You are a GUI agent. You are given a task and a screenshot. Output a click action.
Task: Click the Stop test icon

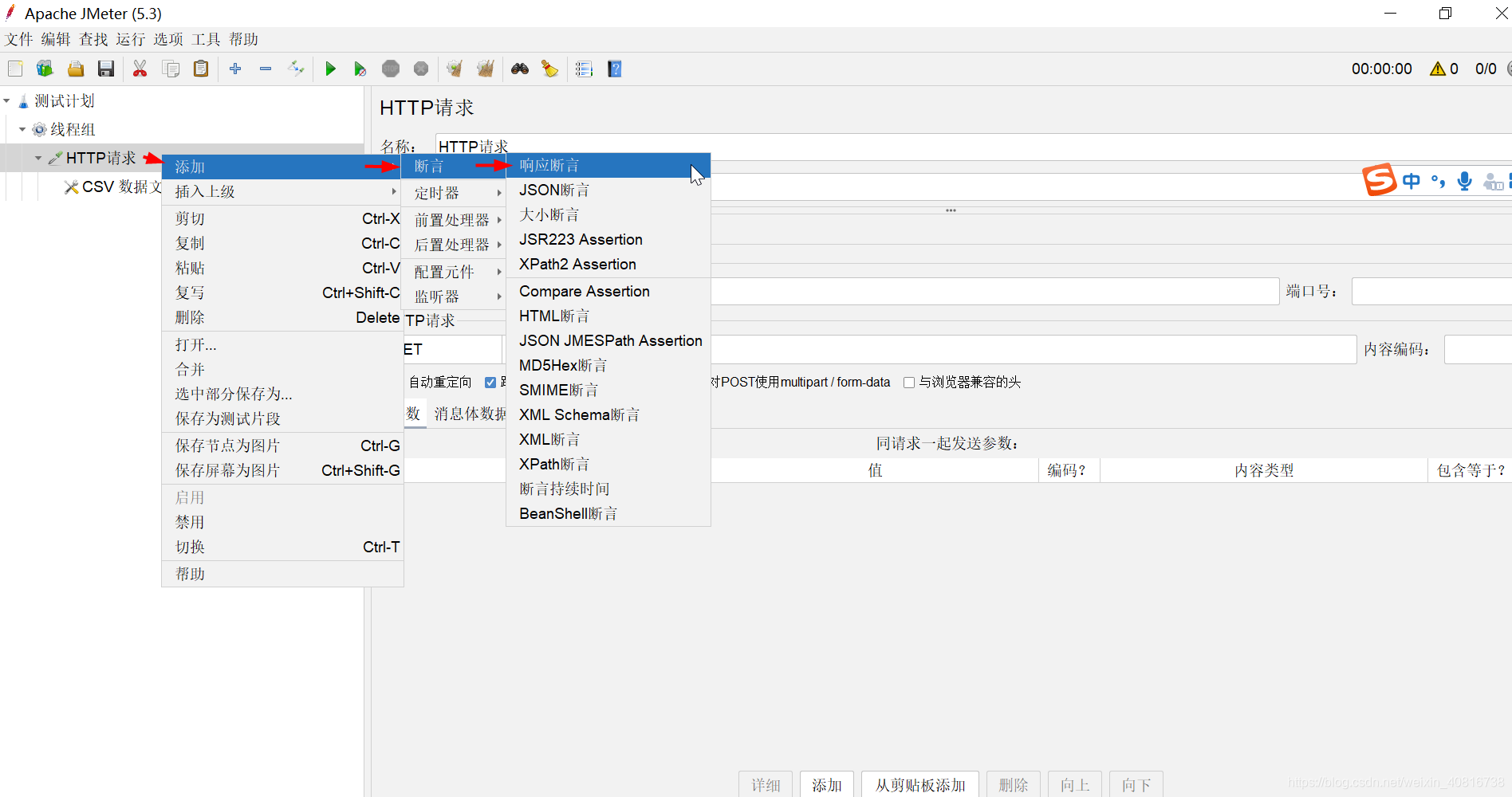coord(391,69)
